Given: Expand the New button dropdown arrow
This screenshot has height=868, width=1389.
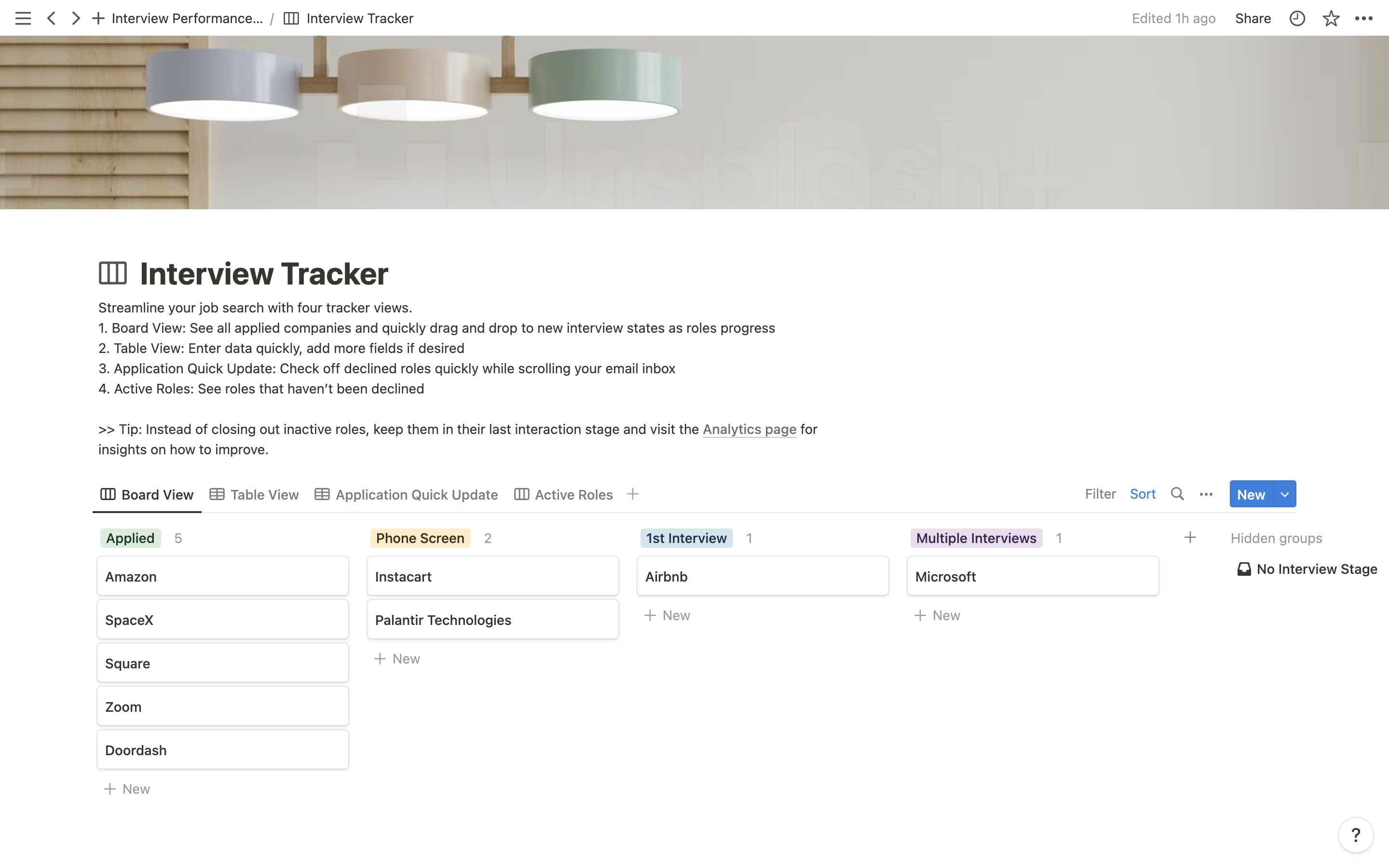Looking at the screenshot, I should coord(1284,494).
